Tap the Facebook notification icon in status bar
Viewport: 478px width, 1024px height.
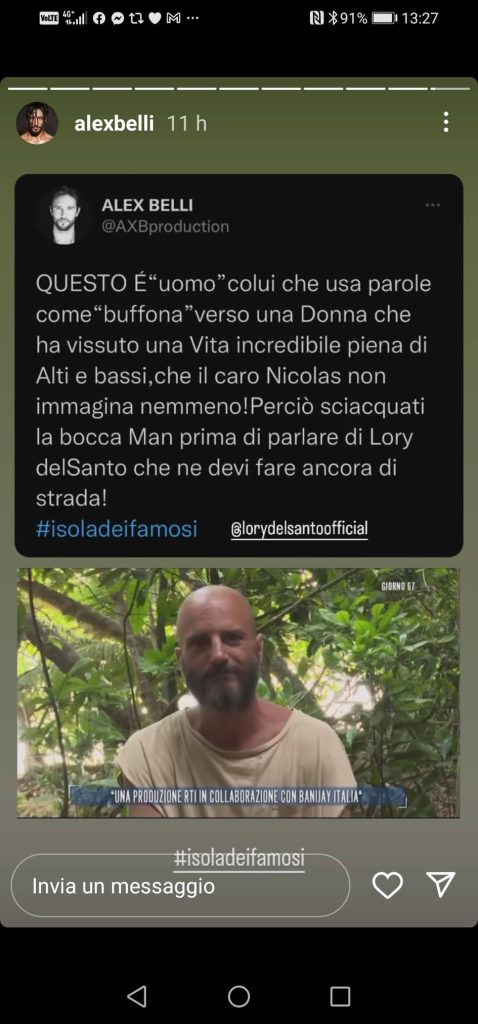99,18
